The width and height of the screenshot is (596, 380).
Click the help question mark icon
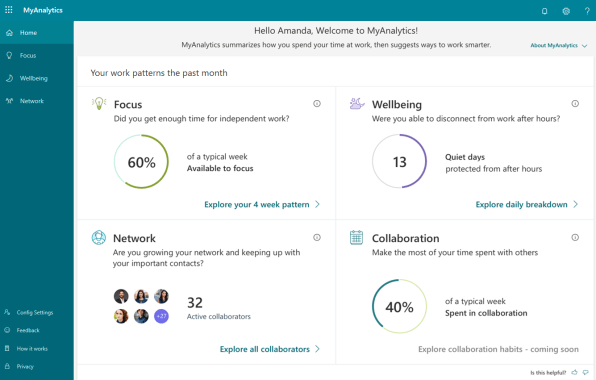pyautogui.click(x=587, y=11)
